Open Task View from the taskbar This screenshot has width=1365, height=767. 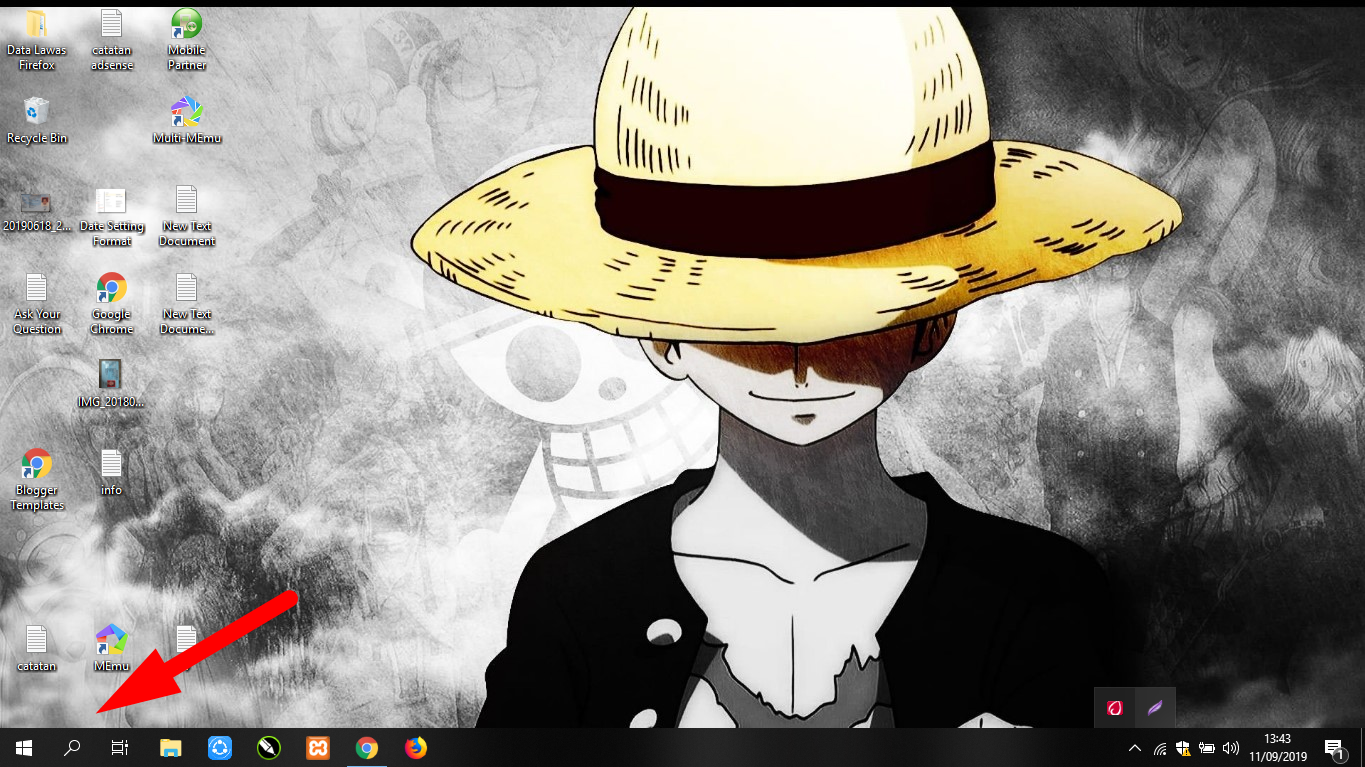point(120,748)
